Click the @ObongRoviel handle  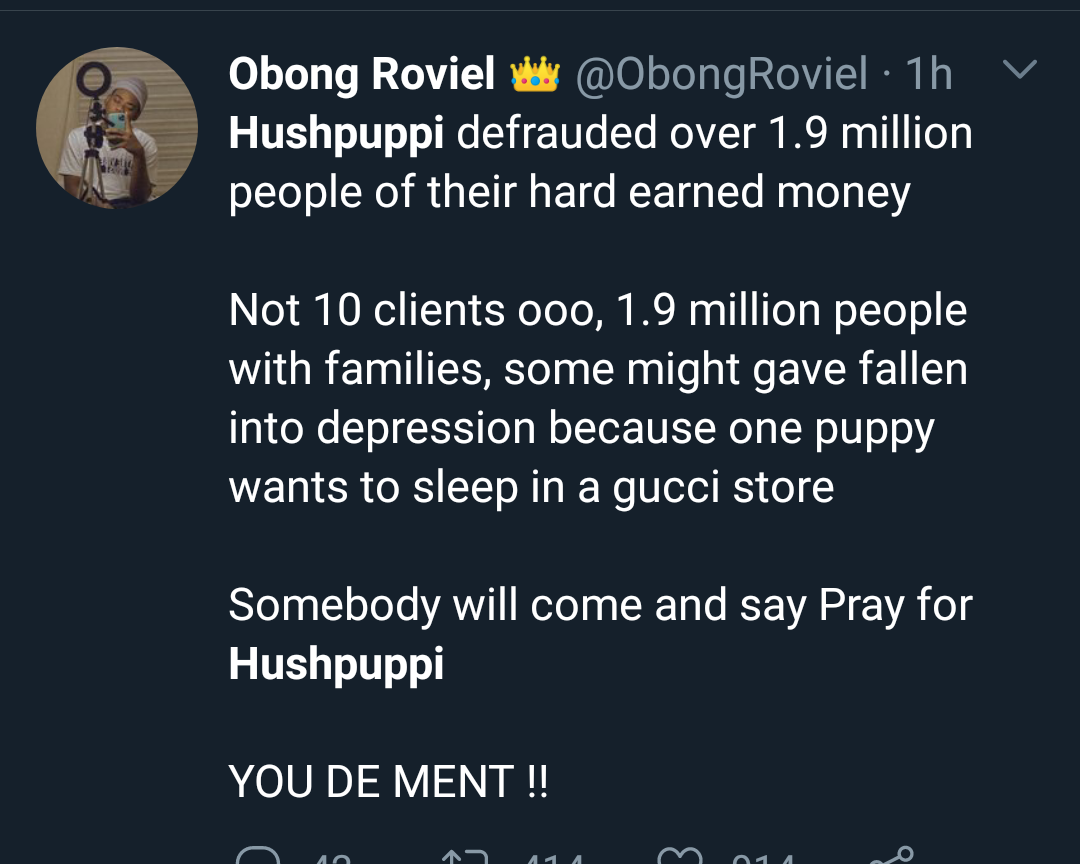click(721, 74)
